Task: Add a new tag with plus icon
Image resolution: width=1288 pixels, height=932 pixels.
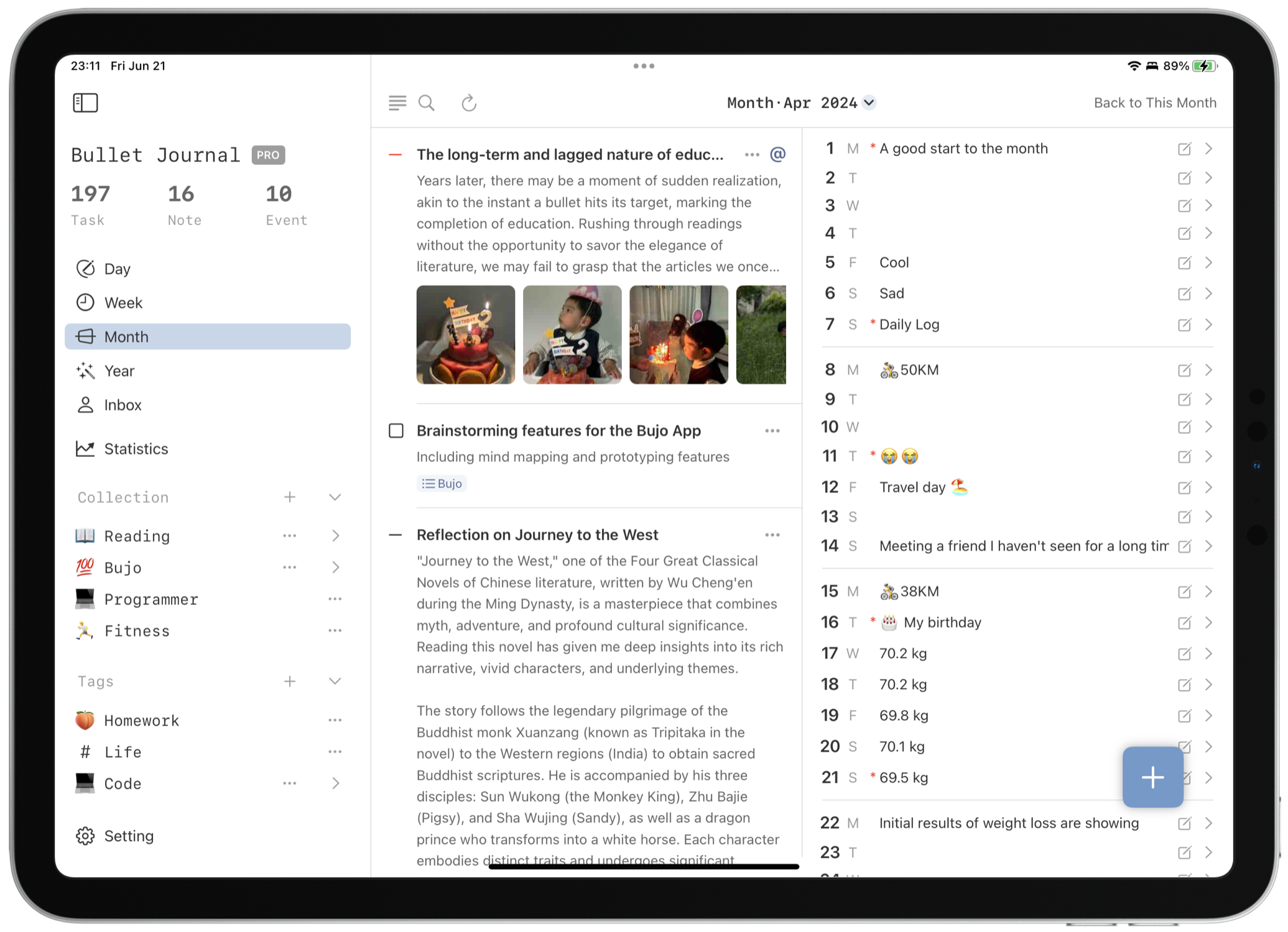Action: pos(290,681)
